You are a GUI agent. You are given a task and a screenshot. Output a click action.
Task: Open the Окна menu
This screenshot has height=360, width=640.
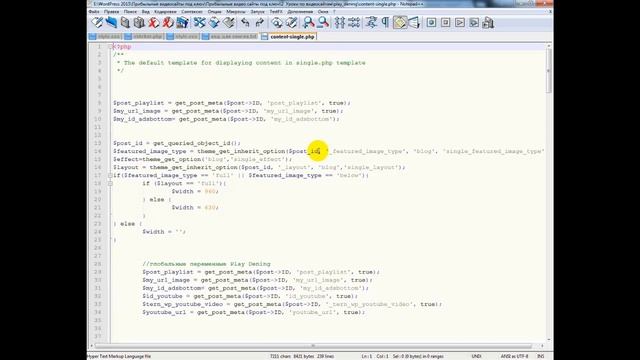[323, 12]
